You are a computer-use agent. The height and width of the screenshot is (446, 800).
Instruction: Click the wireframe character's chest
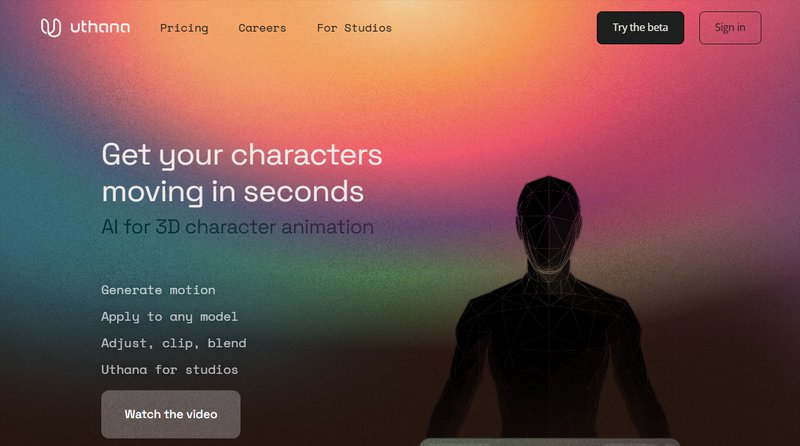(548, 327)
